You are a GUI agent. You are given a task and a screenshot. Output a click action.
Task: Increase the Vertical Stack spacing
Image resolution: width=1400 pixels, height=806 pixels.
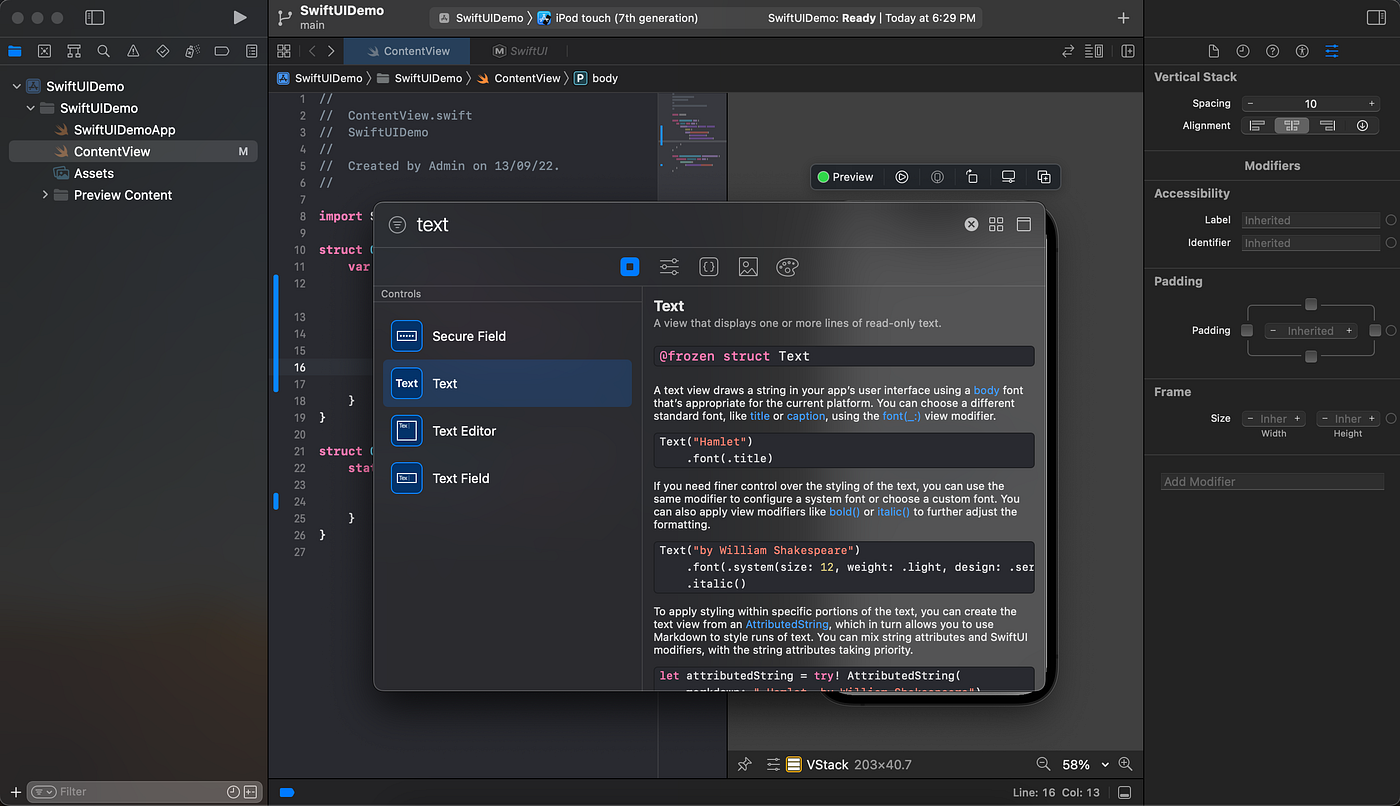[1370, 103]
